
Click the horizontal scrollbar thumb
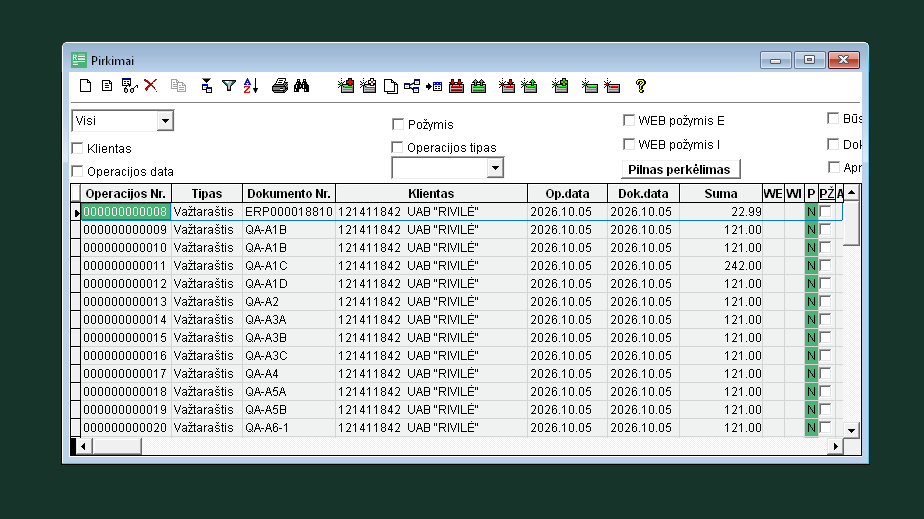tap(117, 447)
